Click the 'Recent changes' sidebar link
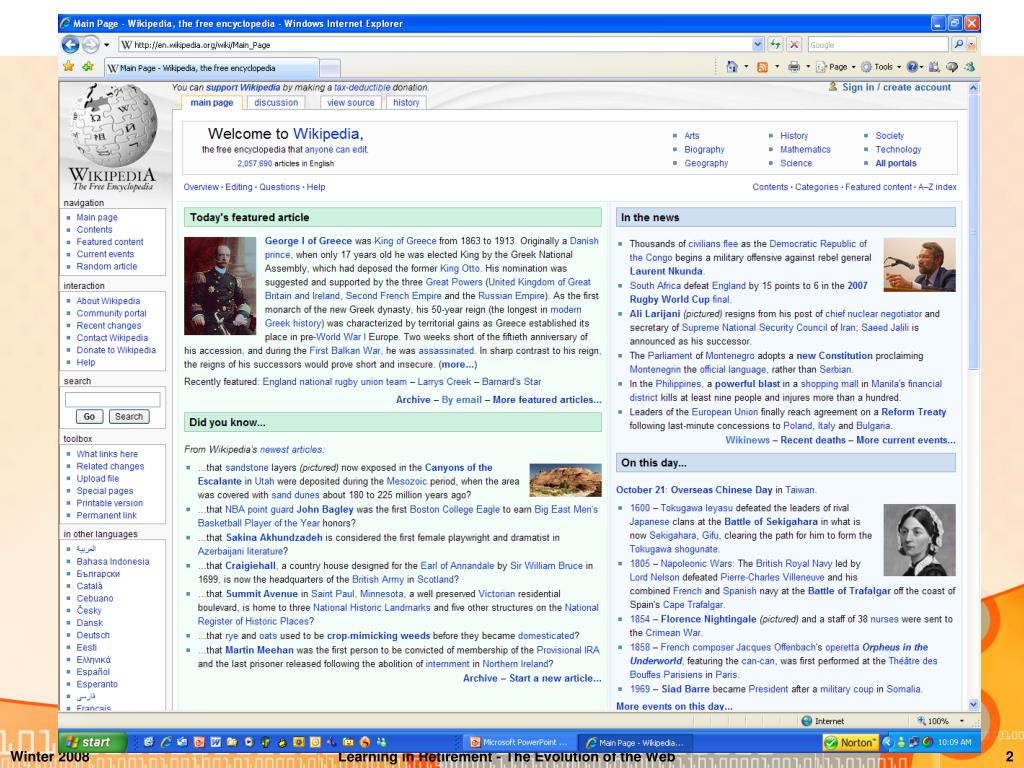The height and width of the screenshot is (768, 1024). 108,326
